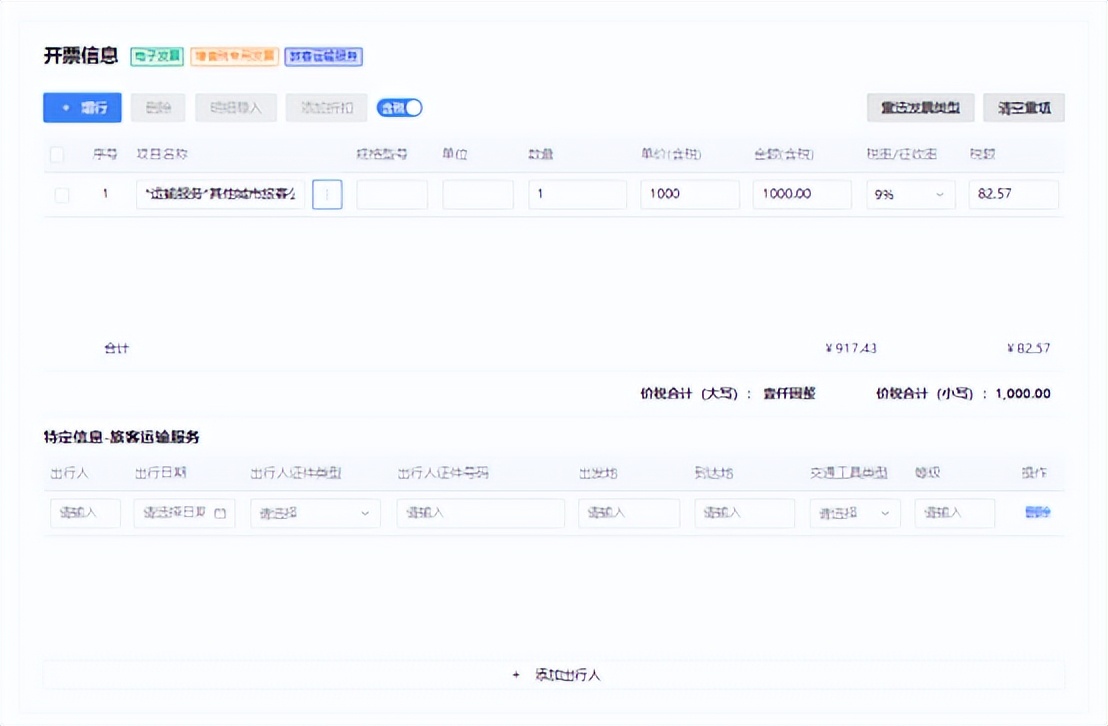
Task: Click the 清空重填 button
Action: (1027, 107)
